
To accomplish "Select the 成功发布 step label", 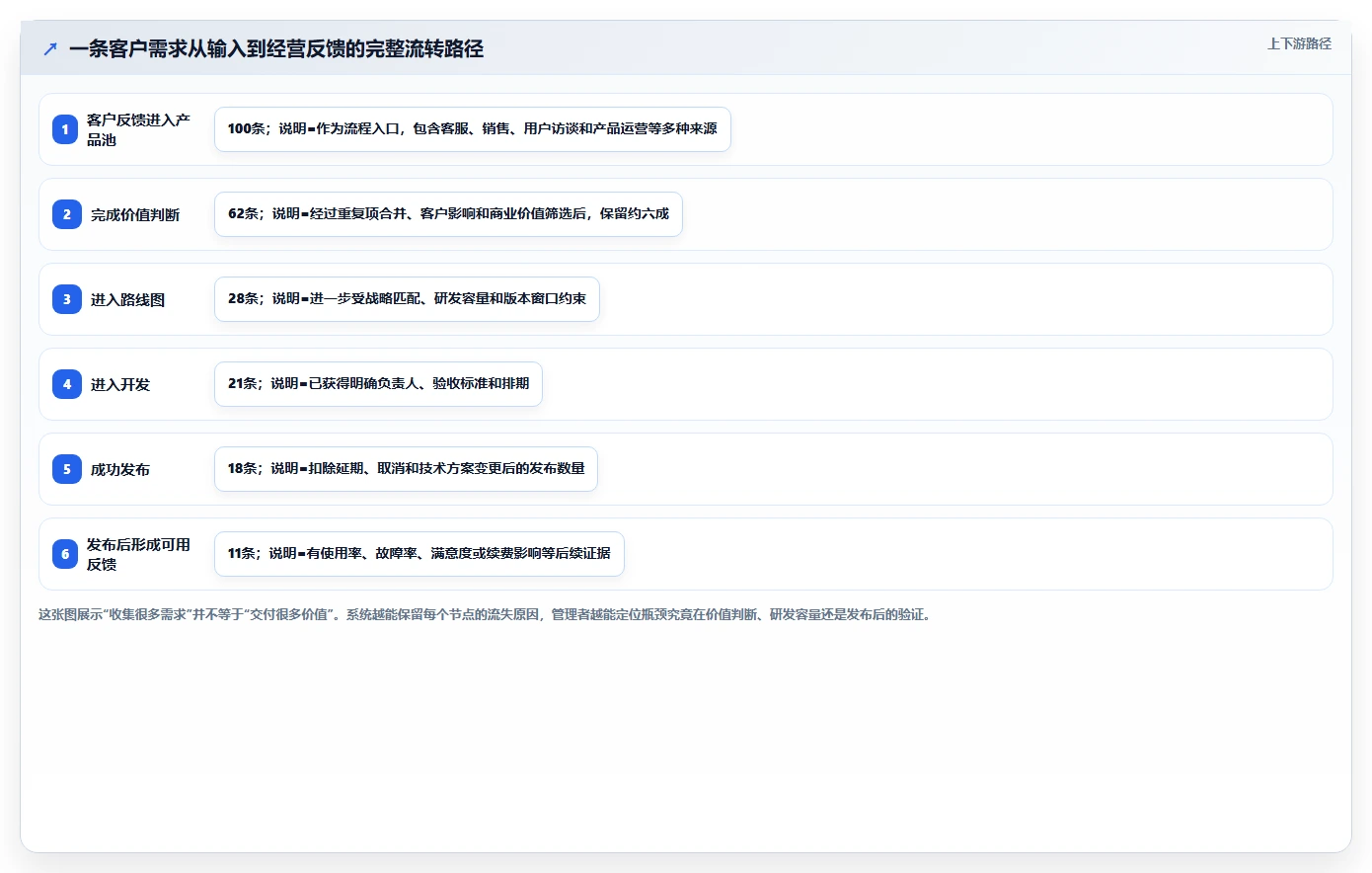I will tap(120, 469).
